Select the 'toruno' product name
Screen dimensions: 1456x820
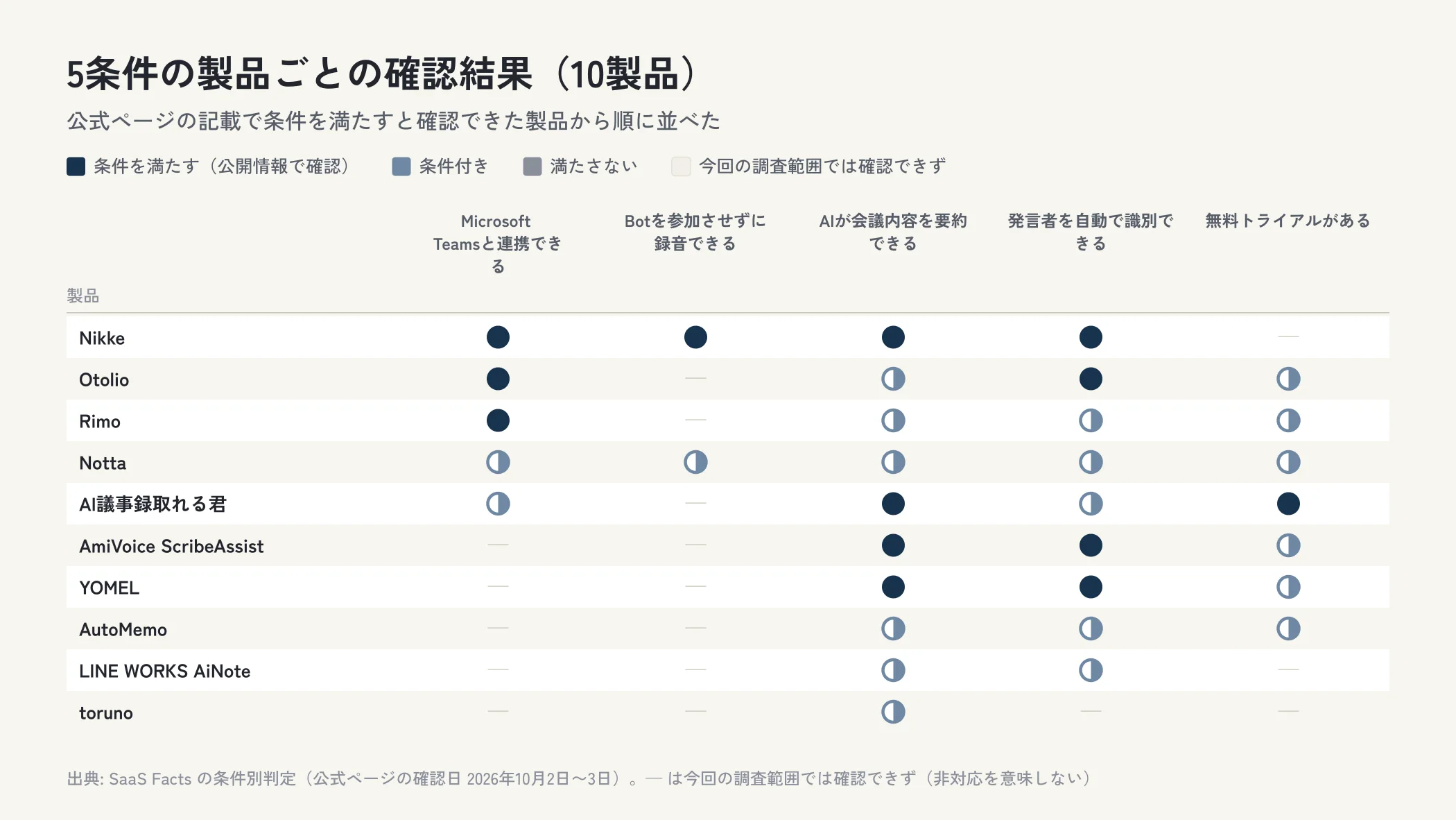(x=106, y=712)
